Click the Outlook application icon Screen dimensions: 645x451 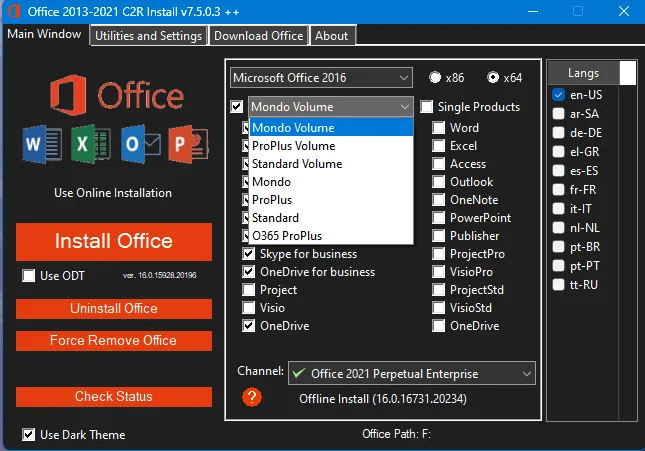click(x=141, y=144)
